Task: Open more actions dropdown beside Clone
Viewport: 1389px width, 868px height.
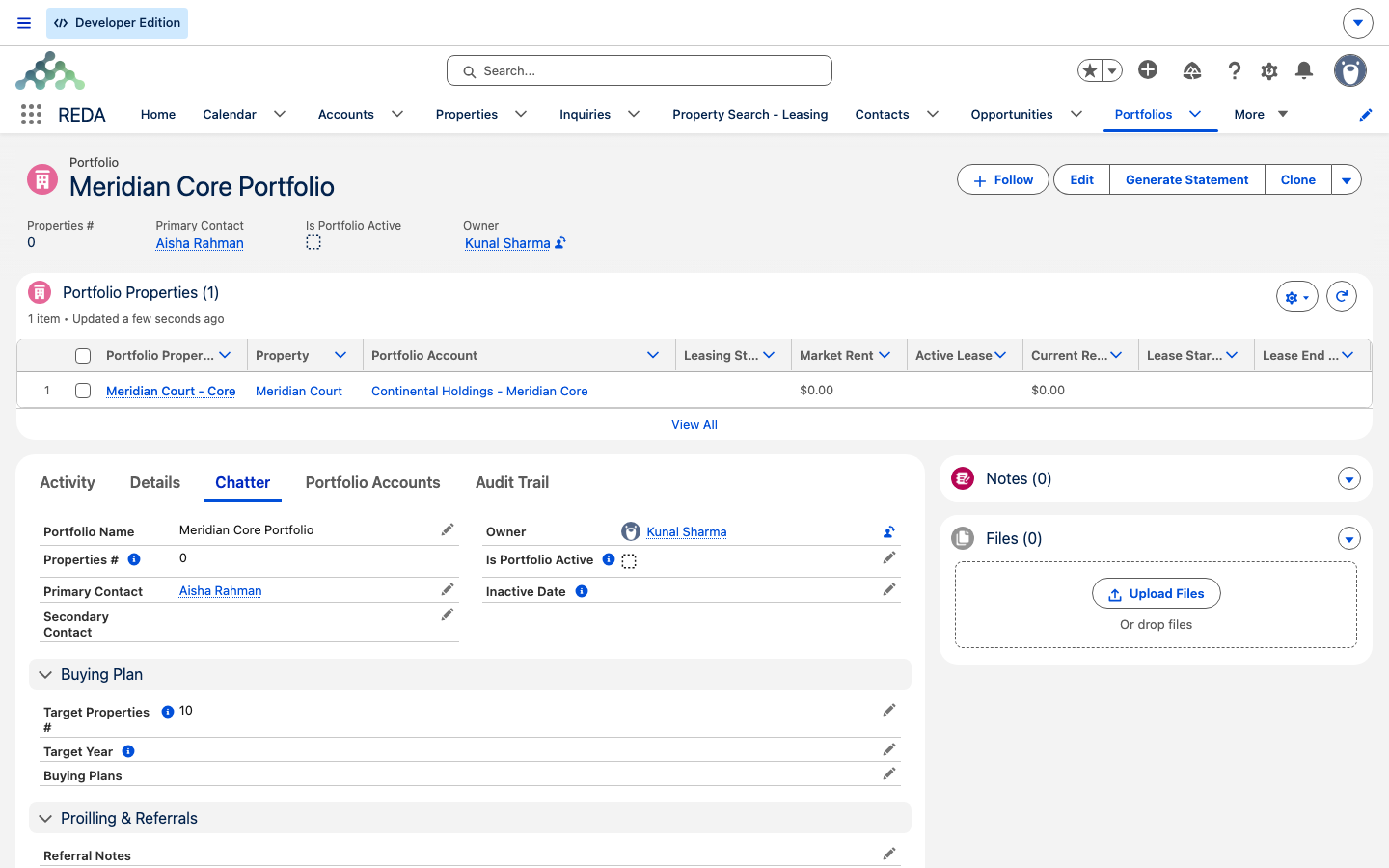Action: tap(1347, 179)
